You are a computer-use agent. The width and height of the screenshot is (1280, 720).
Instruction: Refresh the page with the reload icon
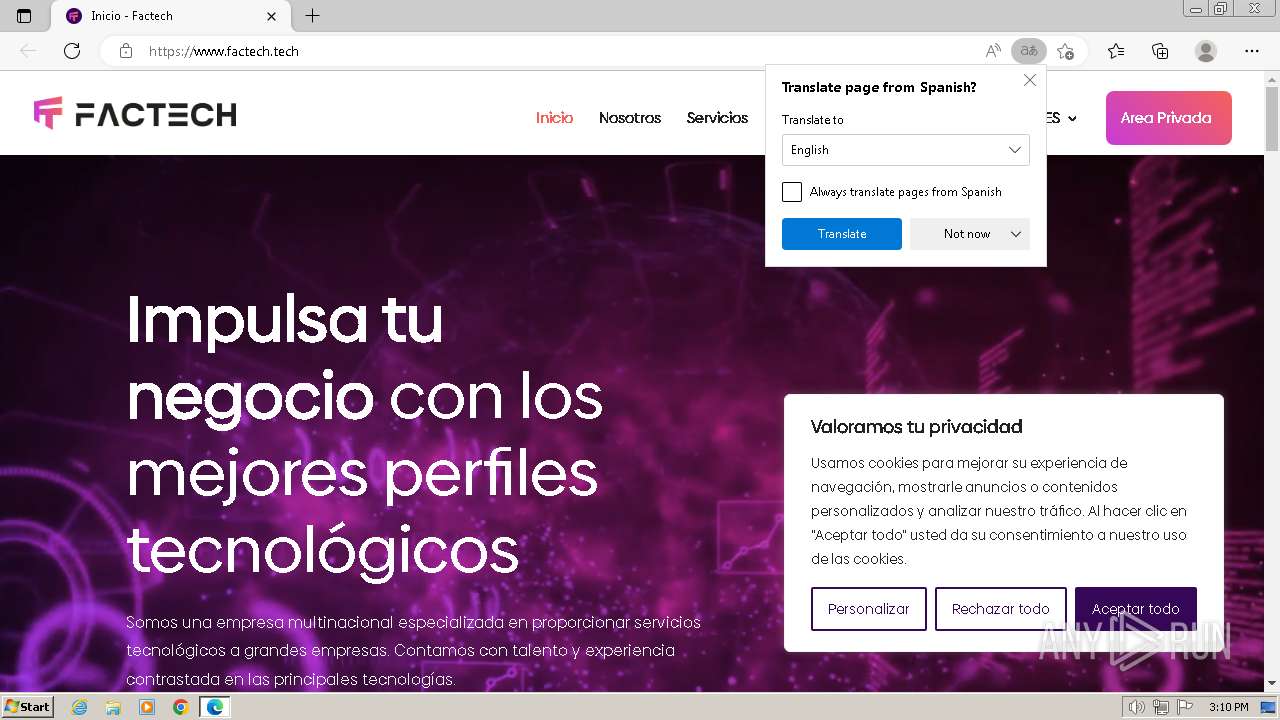72,51
